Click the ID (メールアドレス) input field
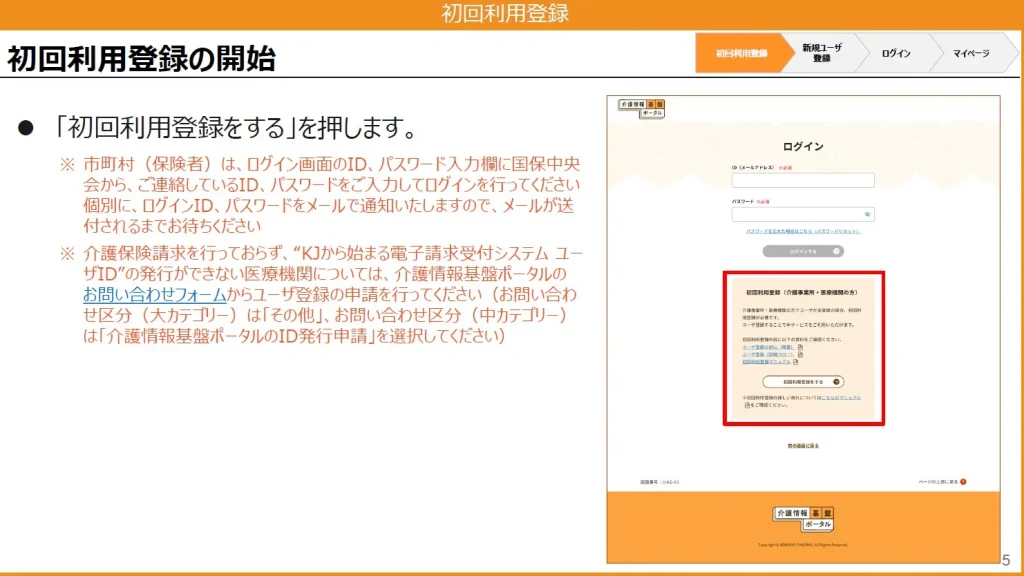Image resolution: width=1024 pixels, height=576 pixels. (803, 181)
